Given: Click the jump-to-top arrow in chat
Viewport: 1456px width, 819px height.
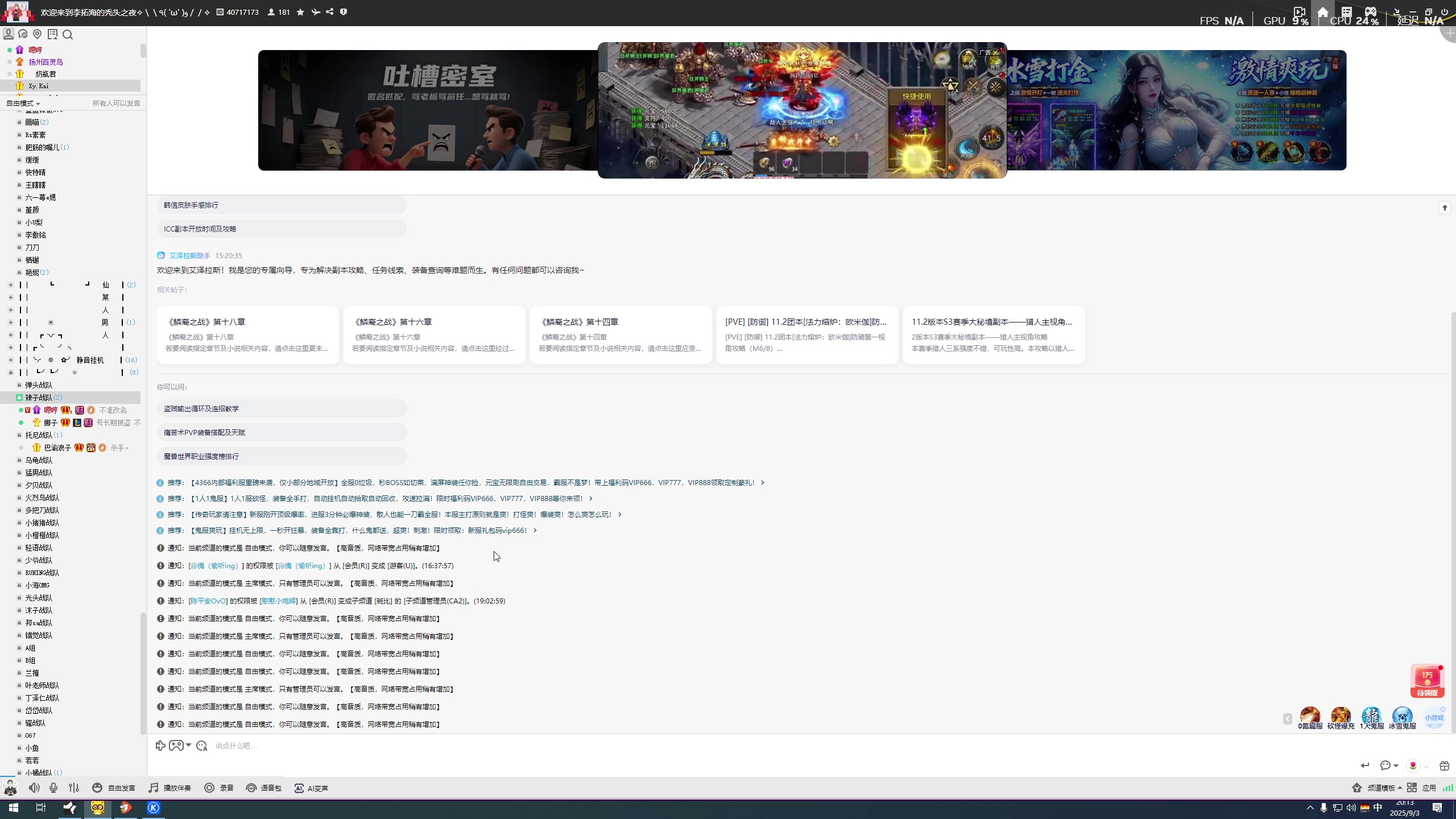Looking at the screenshot, I should pyautogui.click(x=1445, y=208).
